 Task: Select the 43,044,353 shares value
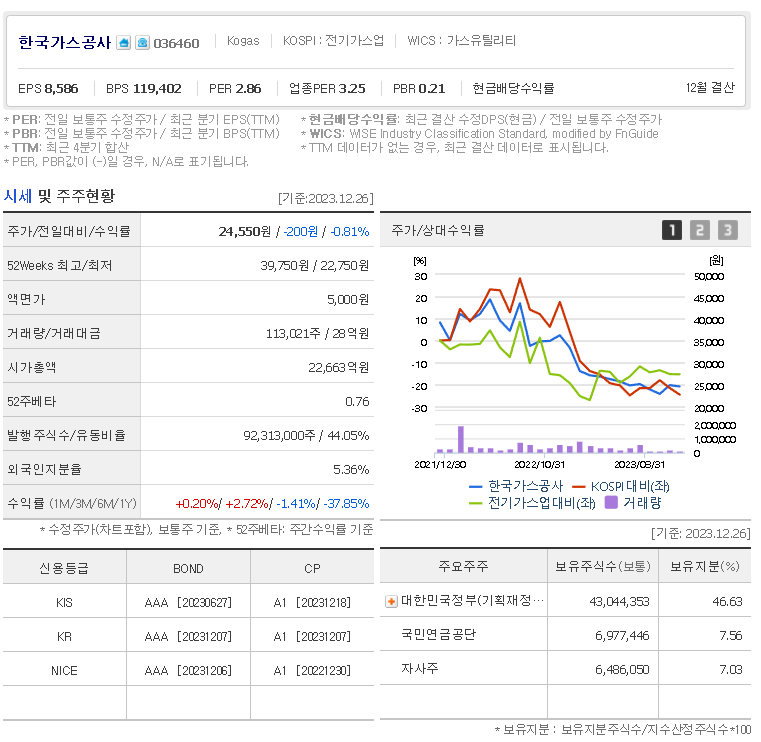(x=619, y=602)
